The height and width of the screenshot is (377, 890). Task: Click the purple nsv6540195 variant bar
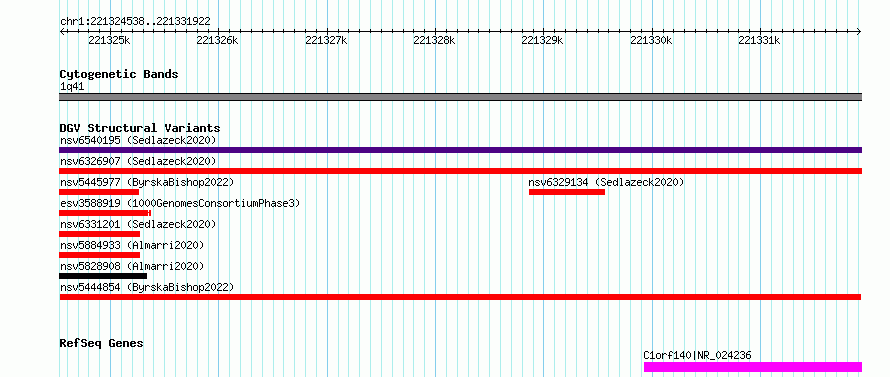[x=460, y=150]
